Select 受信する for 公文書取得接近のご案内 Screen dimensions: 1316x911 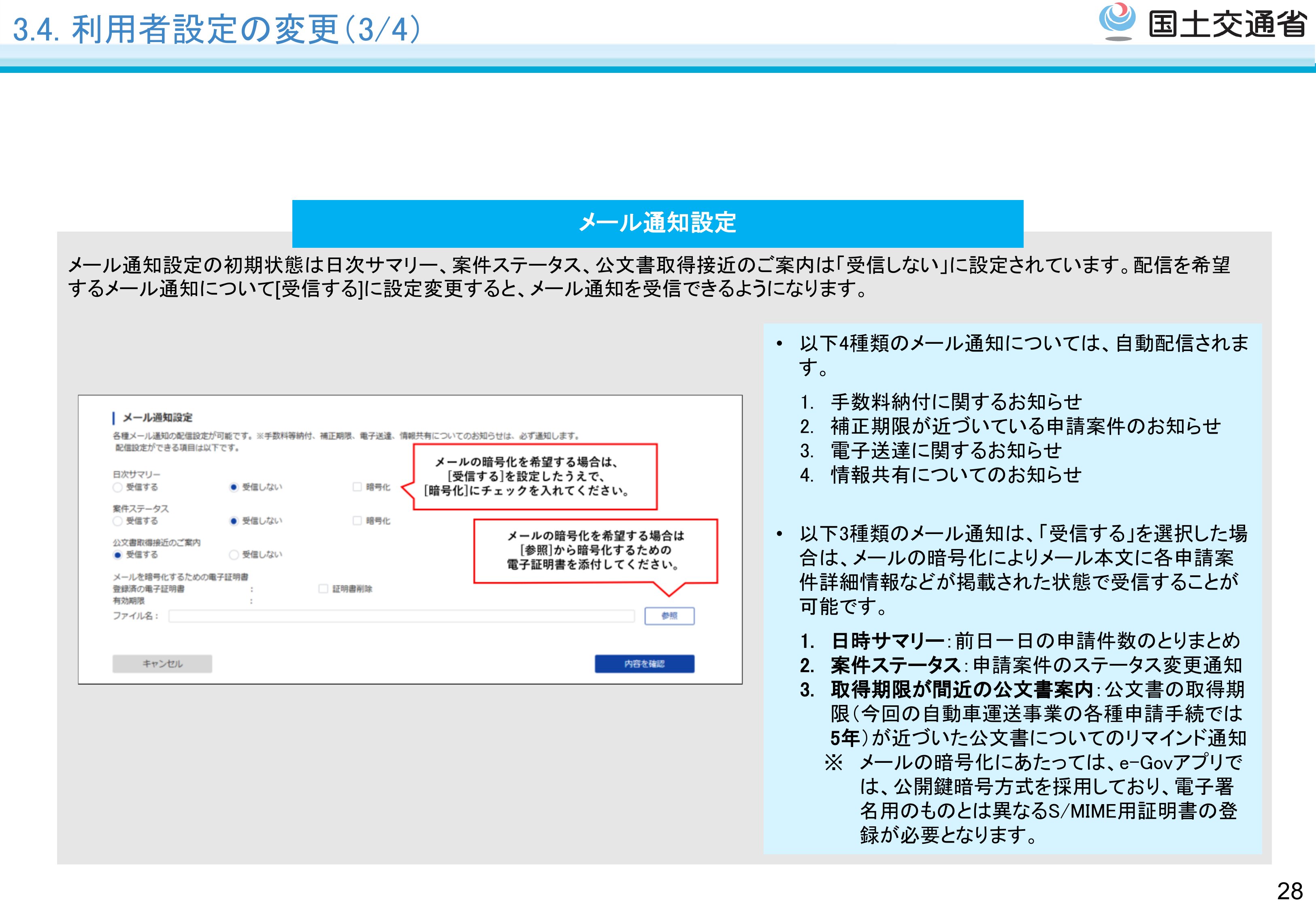tap(117, 555)
